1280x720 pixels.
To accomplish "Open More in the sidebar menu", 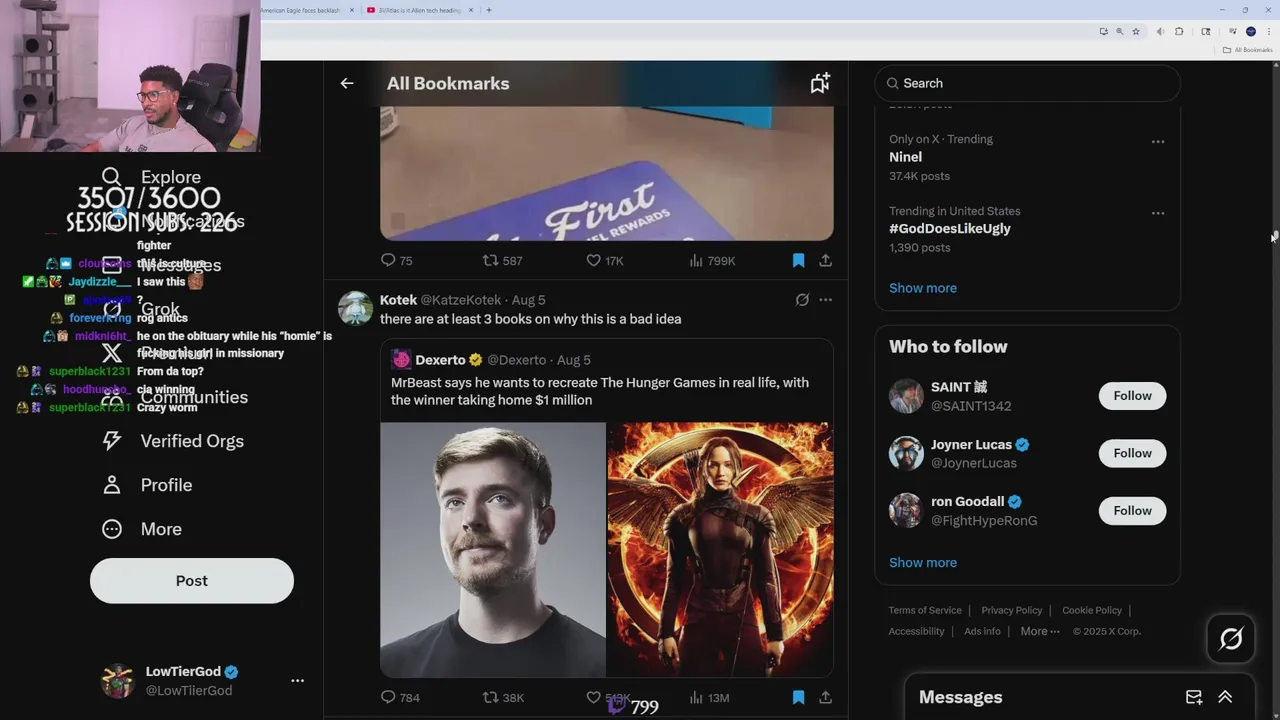I will pyautogui.click(x=143, y=529).
